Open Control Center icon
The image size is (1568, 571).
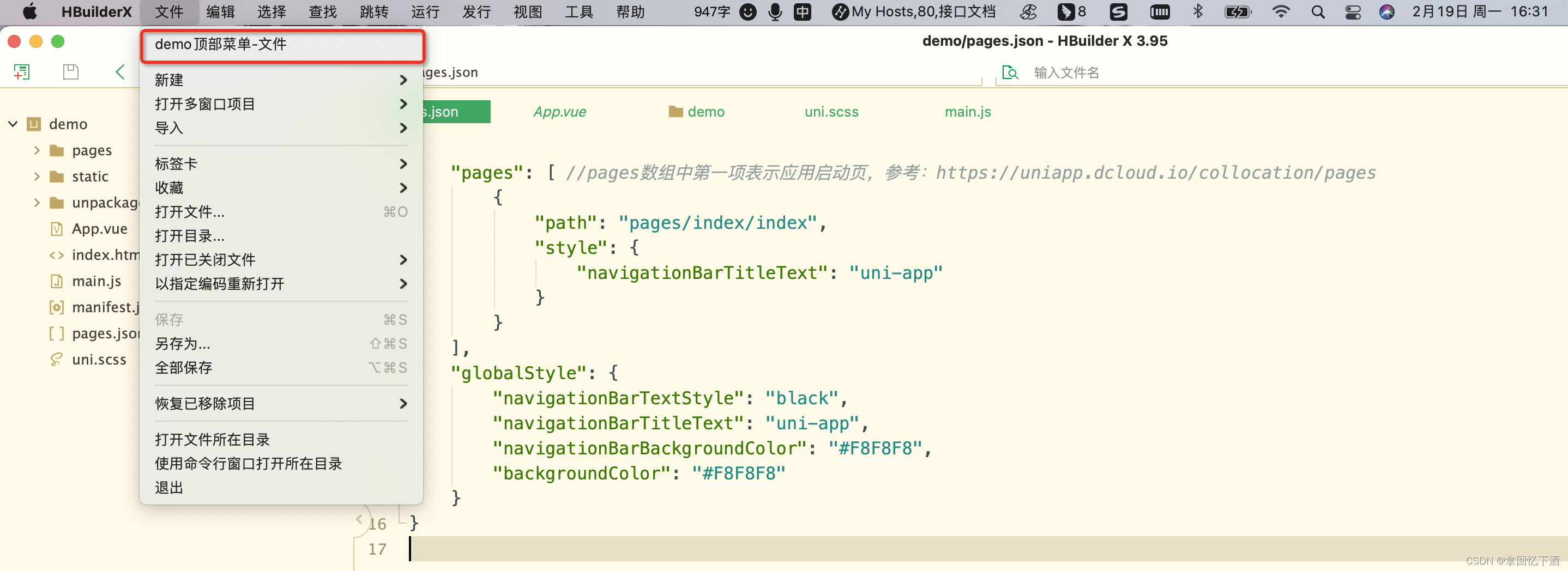(x=1353, y=11)
